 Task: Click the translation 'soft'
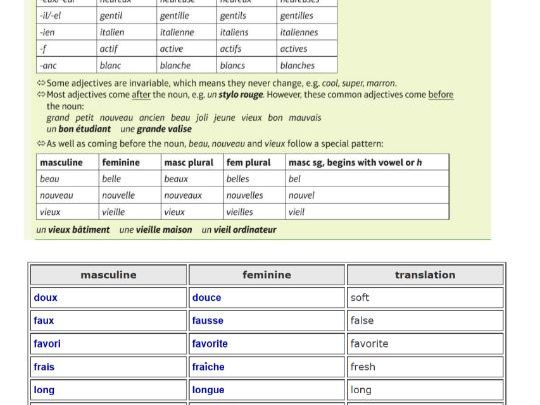click(360, 298)
